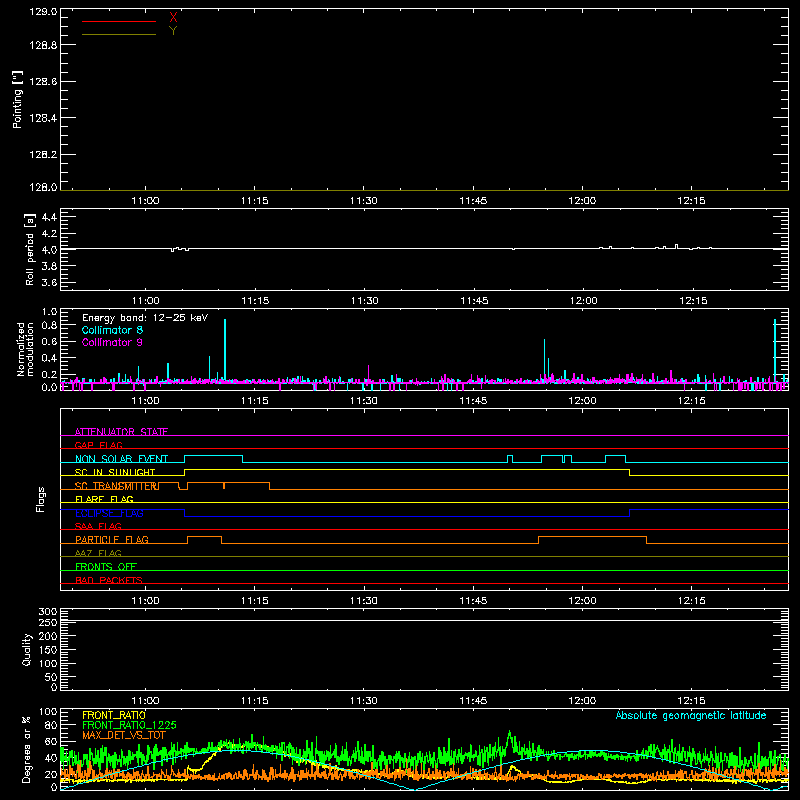Click the FRONT_RATIO_1225 peak near 11:50
The image size is (800, 800).
tap(509, 736)
